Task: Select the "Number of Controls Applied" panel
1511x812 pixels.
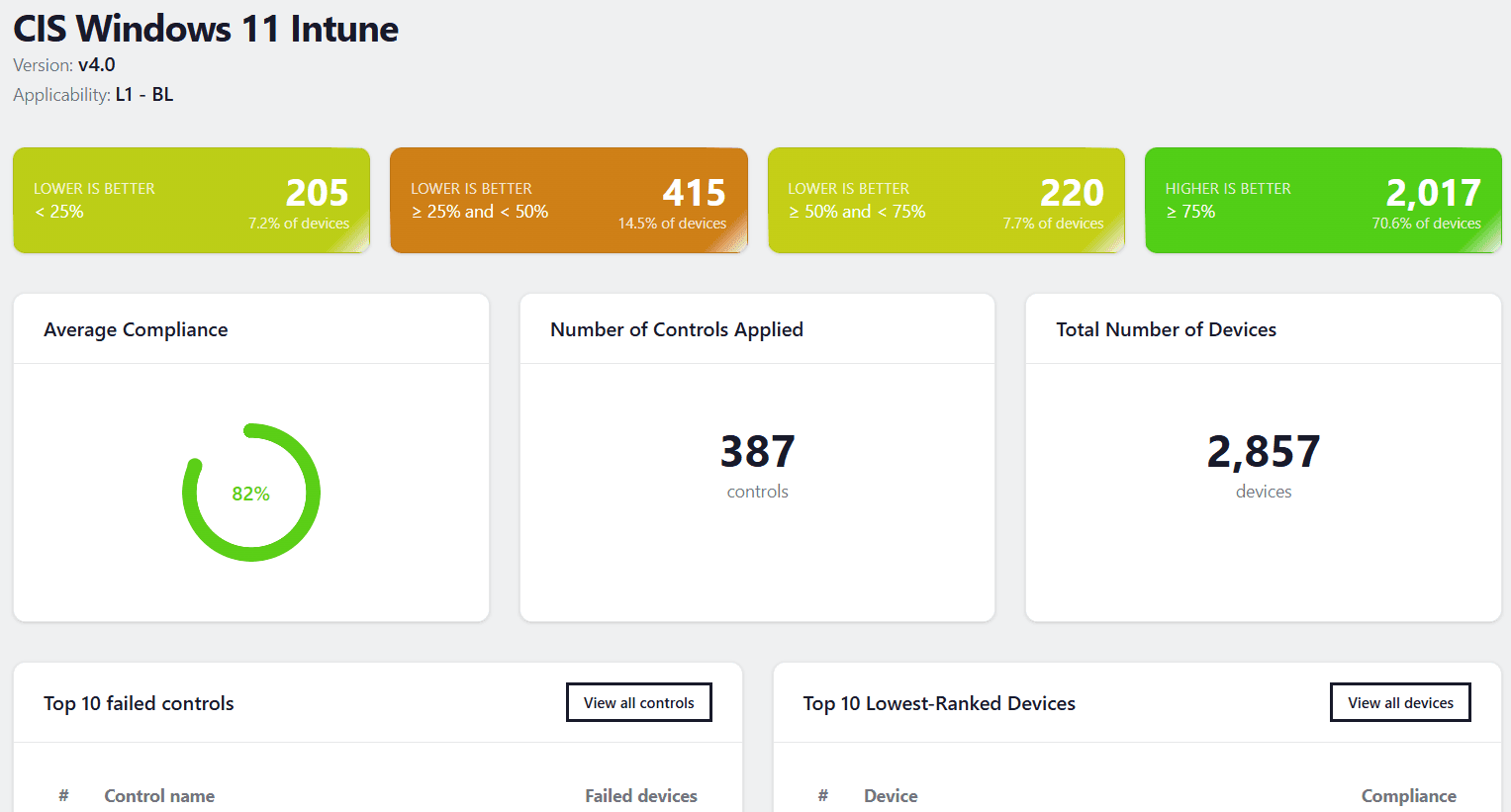Action: 677,328
